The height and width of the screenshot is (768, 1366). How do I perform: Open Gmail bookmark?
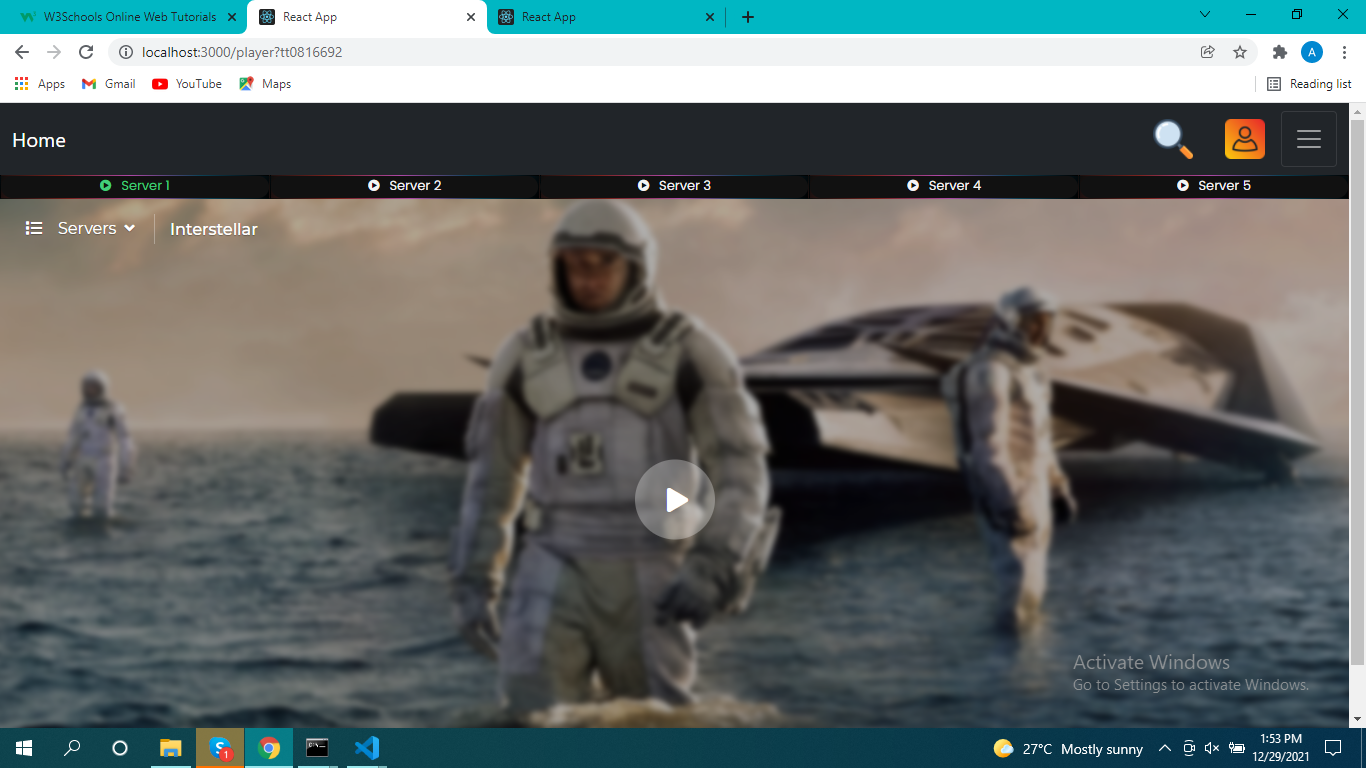click(108, 84)
